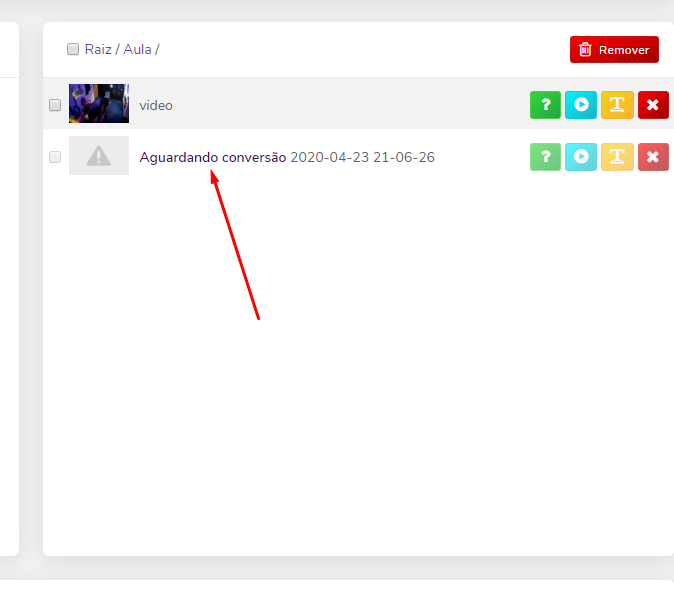Check the box for the video row
Image resolution: width=674 pixels, height=592 pixels.
pos(55,105)
